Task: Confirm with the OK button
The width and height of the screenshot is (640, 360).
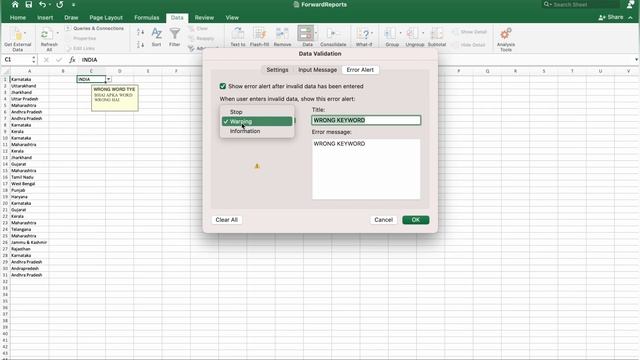Action: point(416,220)
